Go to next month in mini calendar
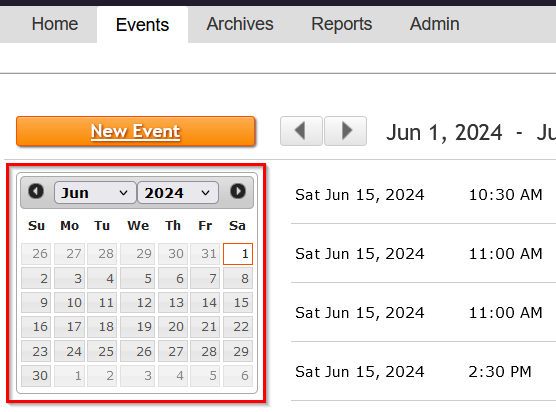 [x=238, y=191]
